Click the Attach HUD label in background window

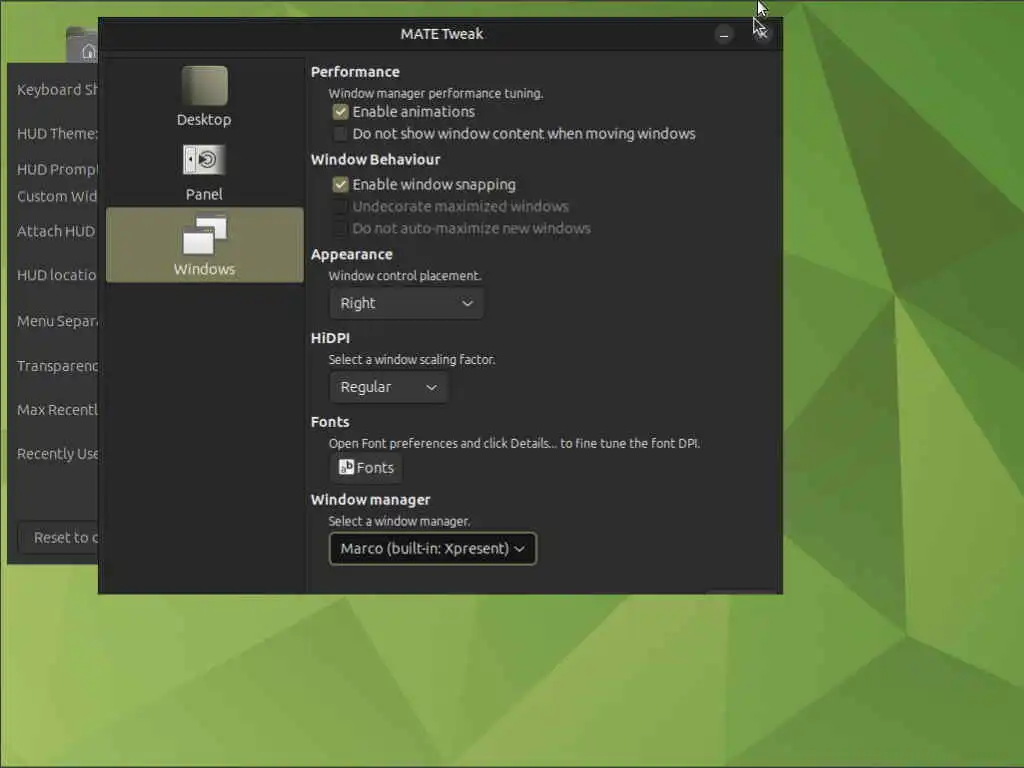point(56,232)
